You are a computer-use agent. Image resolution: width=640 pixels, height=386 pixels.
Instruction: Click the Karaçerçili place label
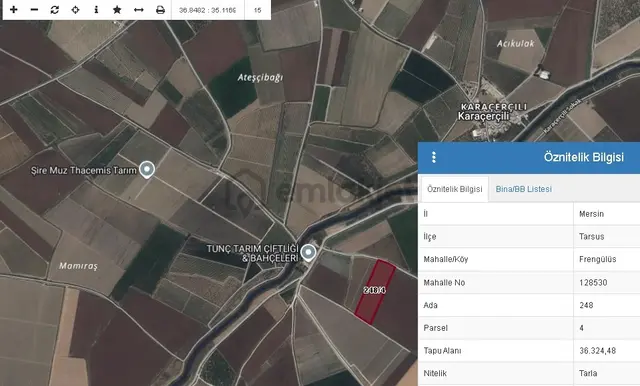coord(484,116)
